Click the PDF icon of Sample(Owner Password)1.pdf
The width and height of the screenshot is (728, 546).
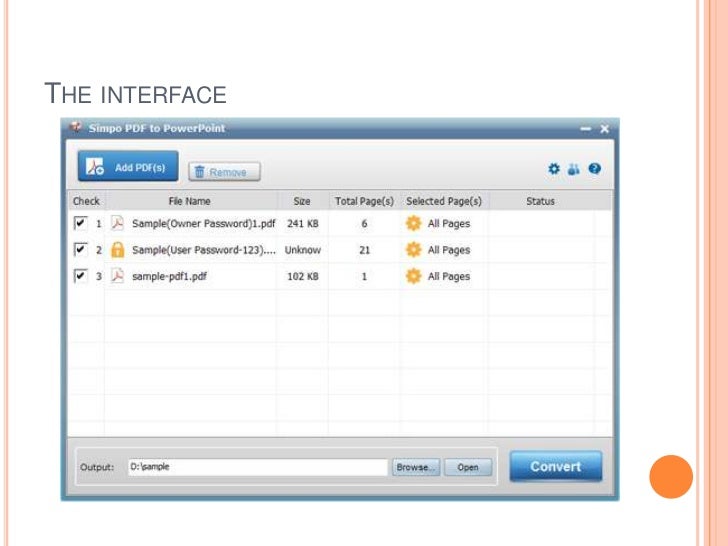[x=117, y=223]
